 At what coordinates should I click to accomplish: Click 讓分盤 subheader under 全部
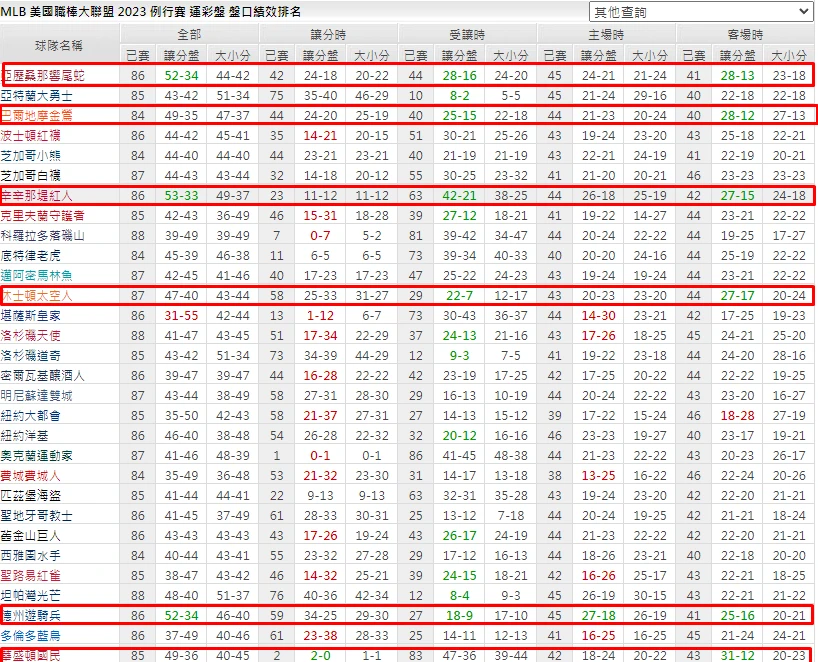point(182,55)
